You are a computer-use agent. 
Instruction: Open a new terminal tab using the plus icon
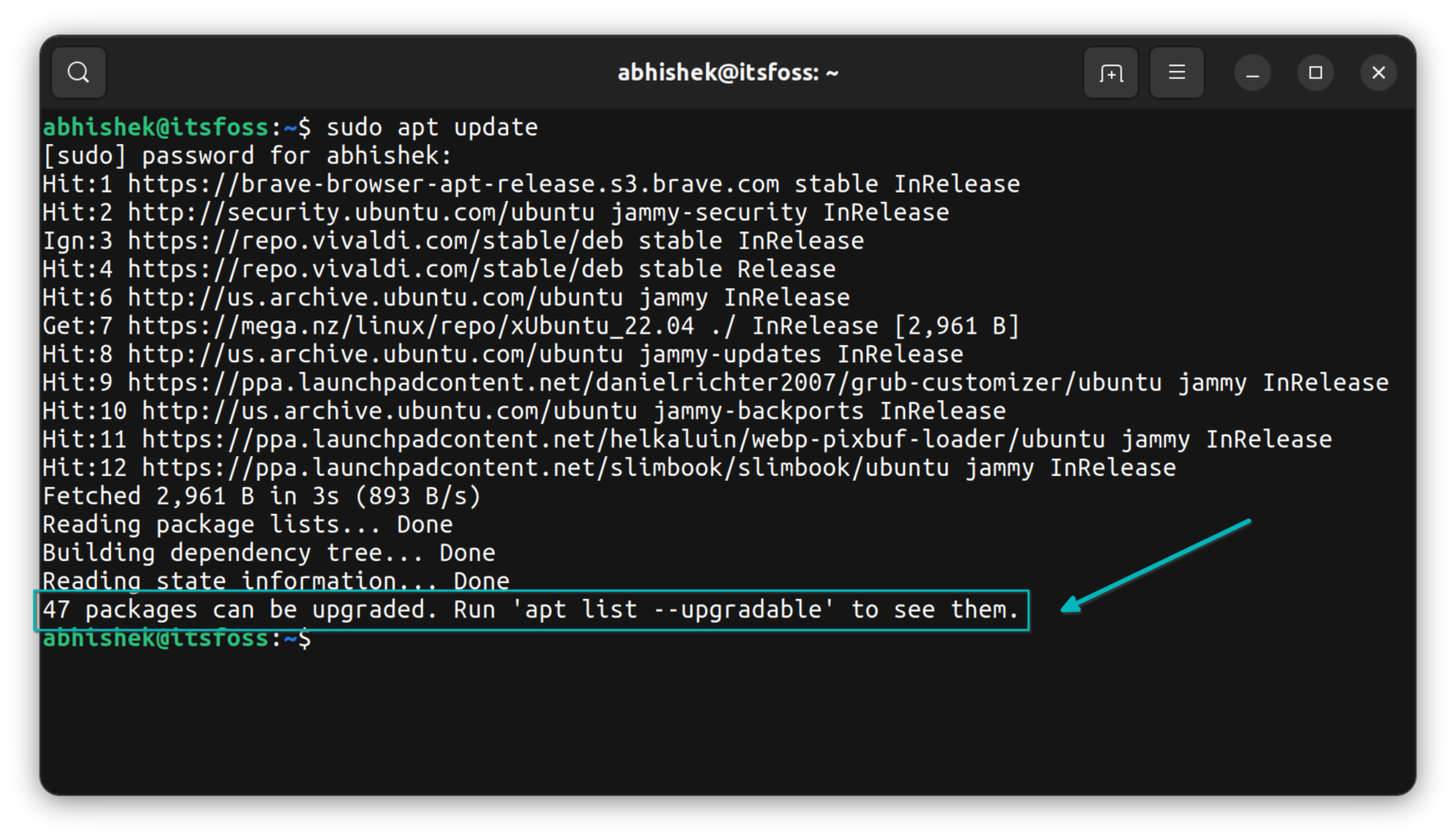[1110, 72]
